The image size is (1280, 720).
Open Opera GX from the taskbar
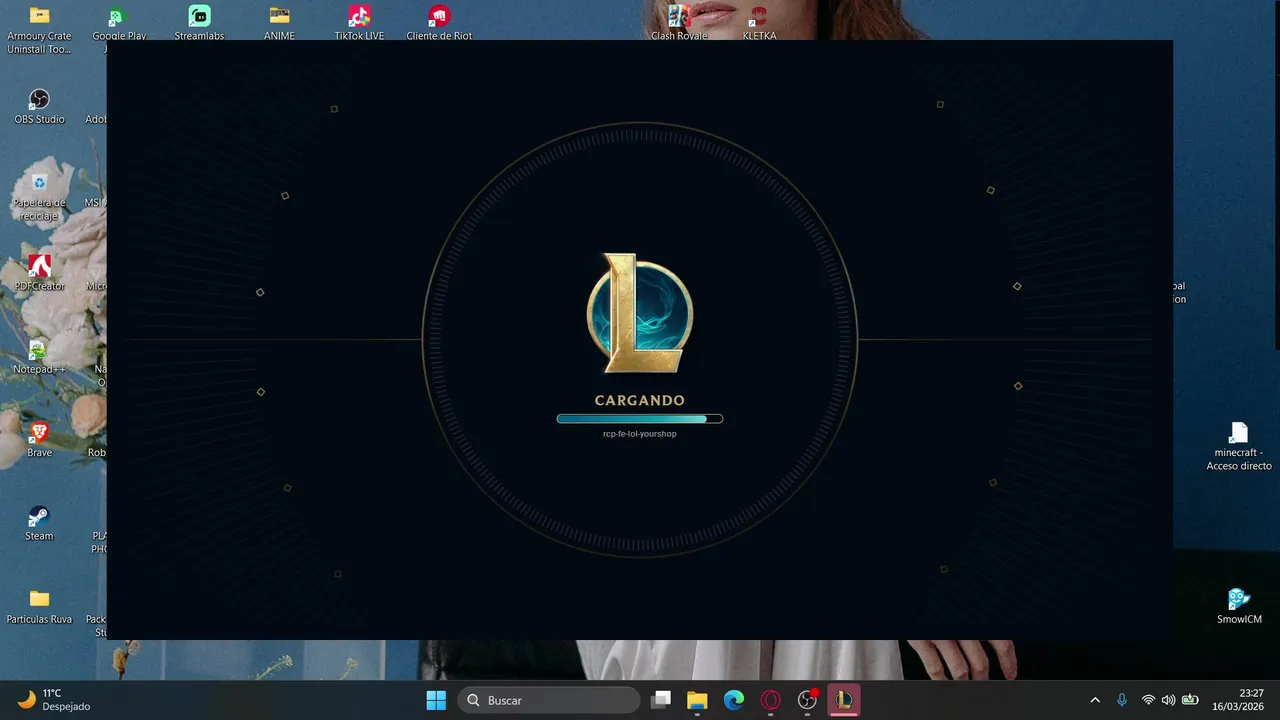[x=771, y=700]
